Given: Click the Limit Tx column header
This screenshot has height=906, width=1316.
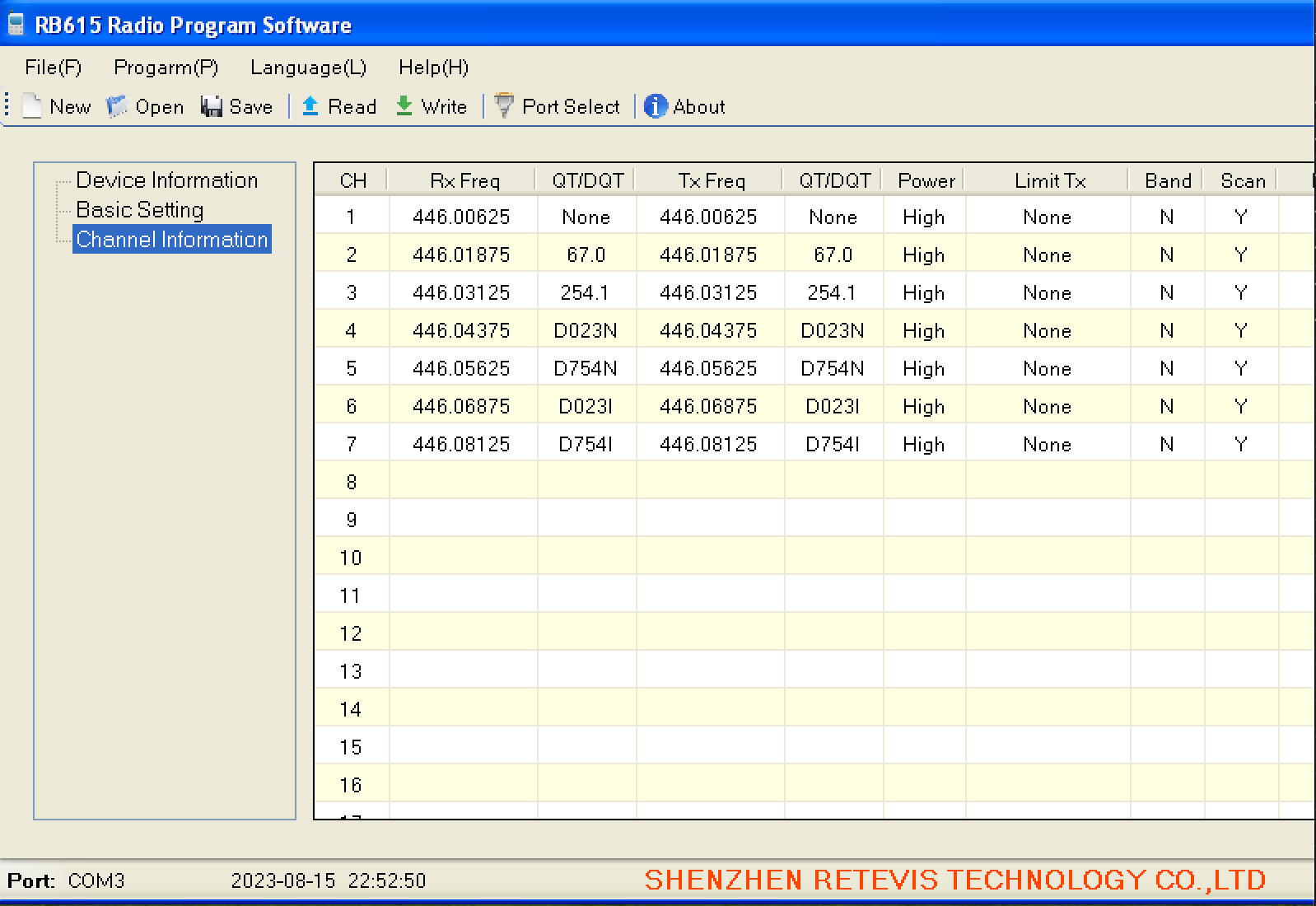Looking at the screenshot, I should 1049,180.
